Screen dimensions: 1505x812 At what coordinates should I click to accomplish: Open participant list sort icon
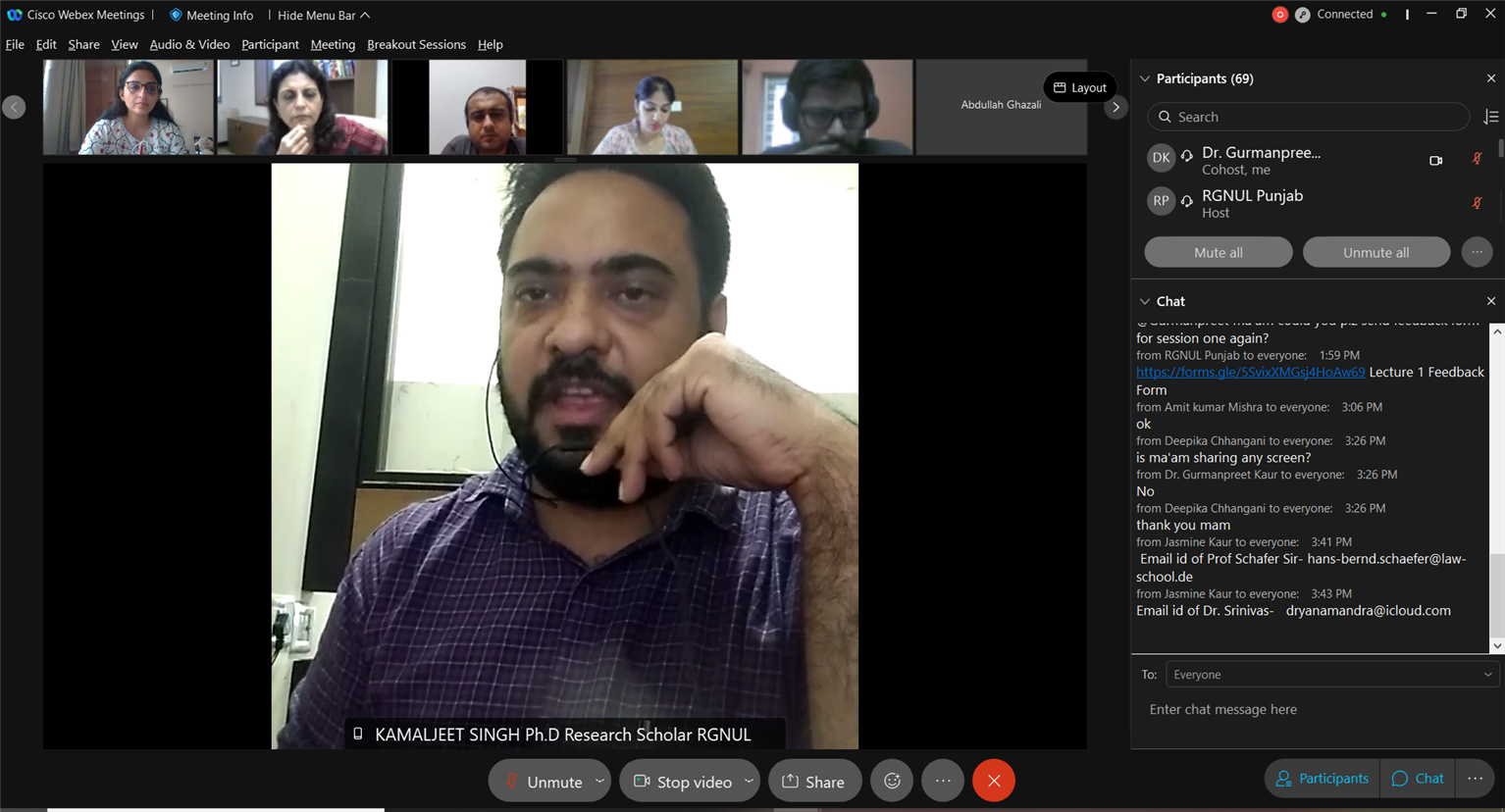pyautogui.click(x=1491, y=117)
